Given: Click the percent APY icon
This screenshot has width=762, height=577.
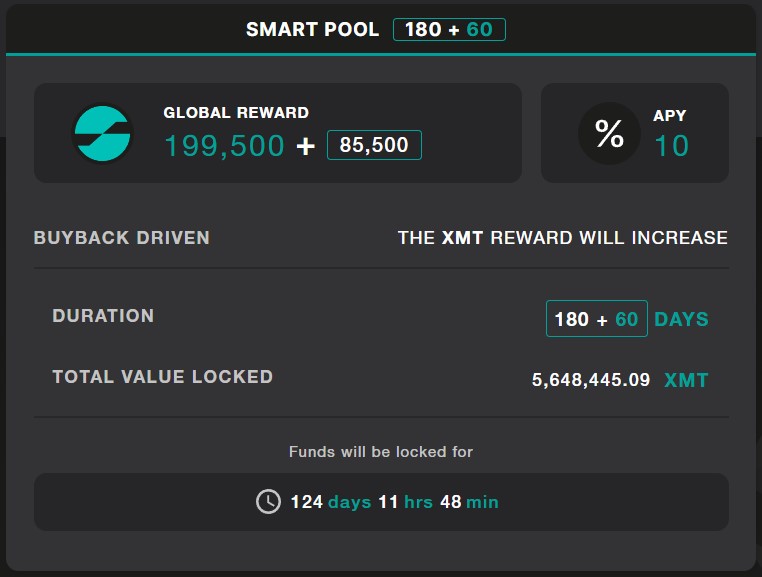Looking at the screenshot, I should pyautogui.click(x=609, y=133).
